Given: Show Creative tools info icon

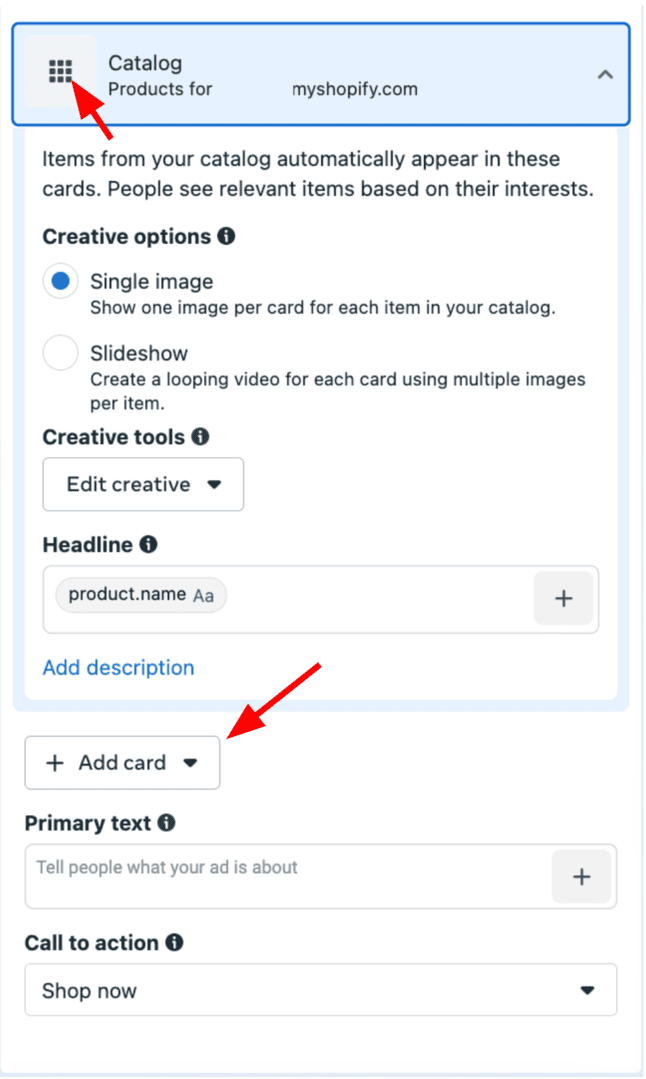Looking at the screenshot, I should click(200, 436).
